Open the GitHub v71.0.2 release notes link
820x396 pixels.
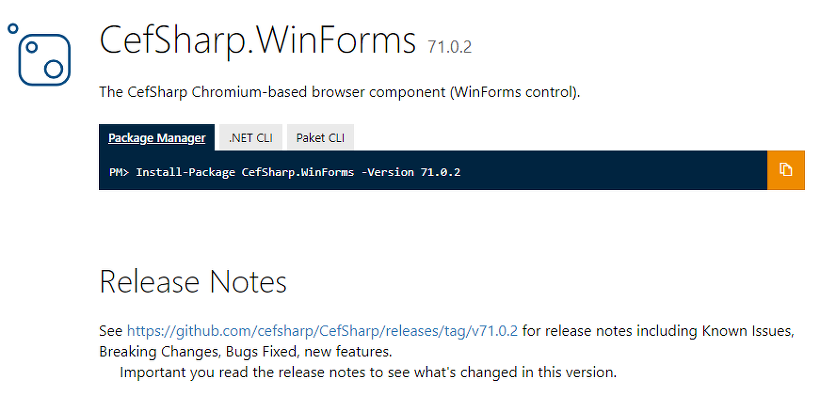coord(322,331)
